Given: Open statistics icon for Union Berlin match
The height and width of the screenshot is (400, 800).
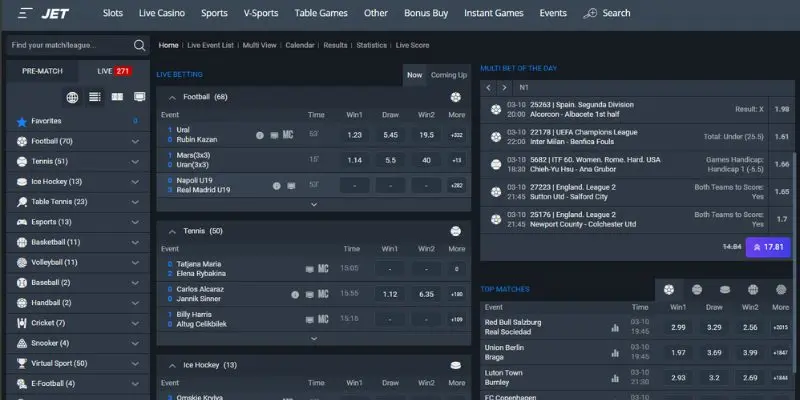Looking at the screenshot, I should (x=615, y=353).
